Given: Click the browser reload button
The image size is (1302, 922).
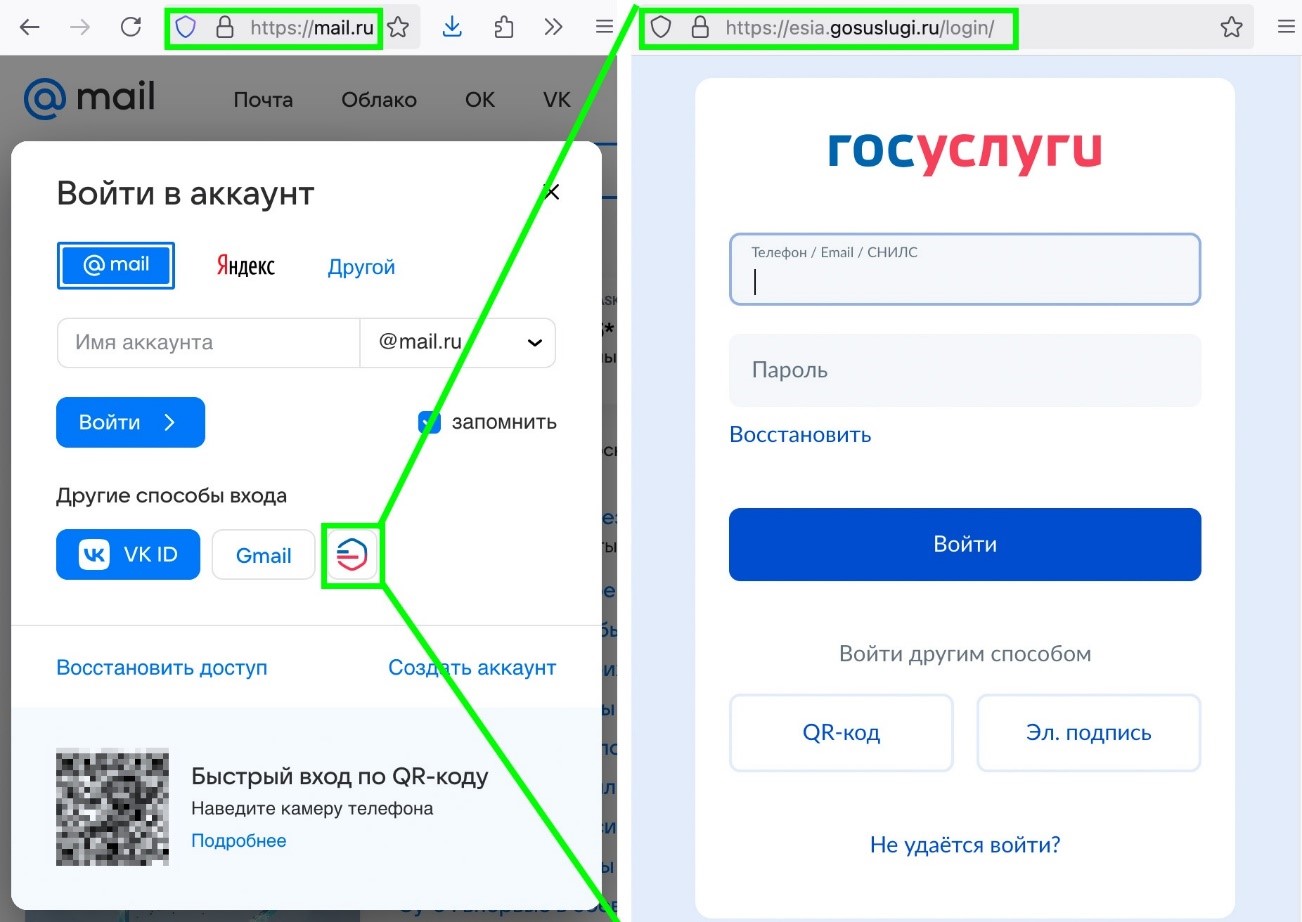Looking at the screenshot, I should pyautogui.click(x=131, y=27).
